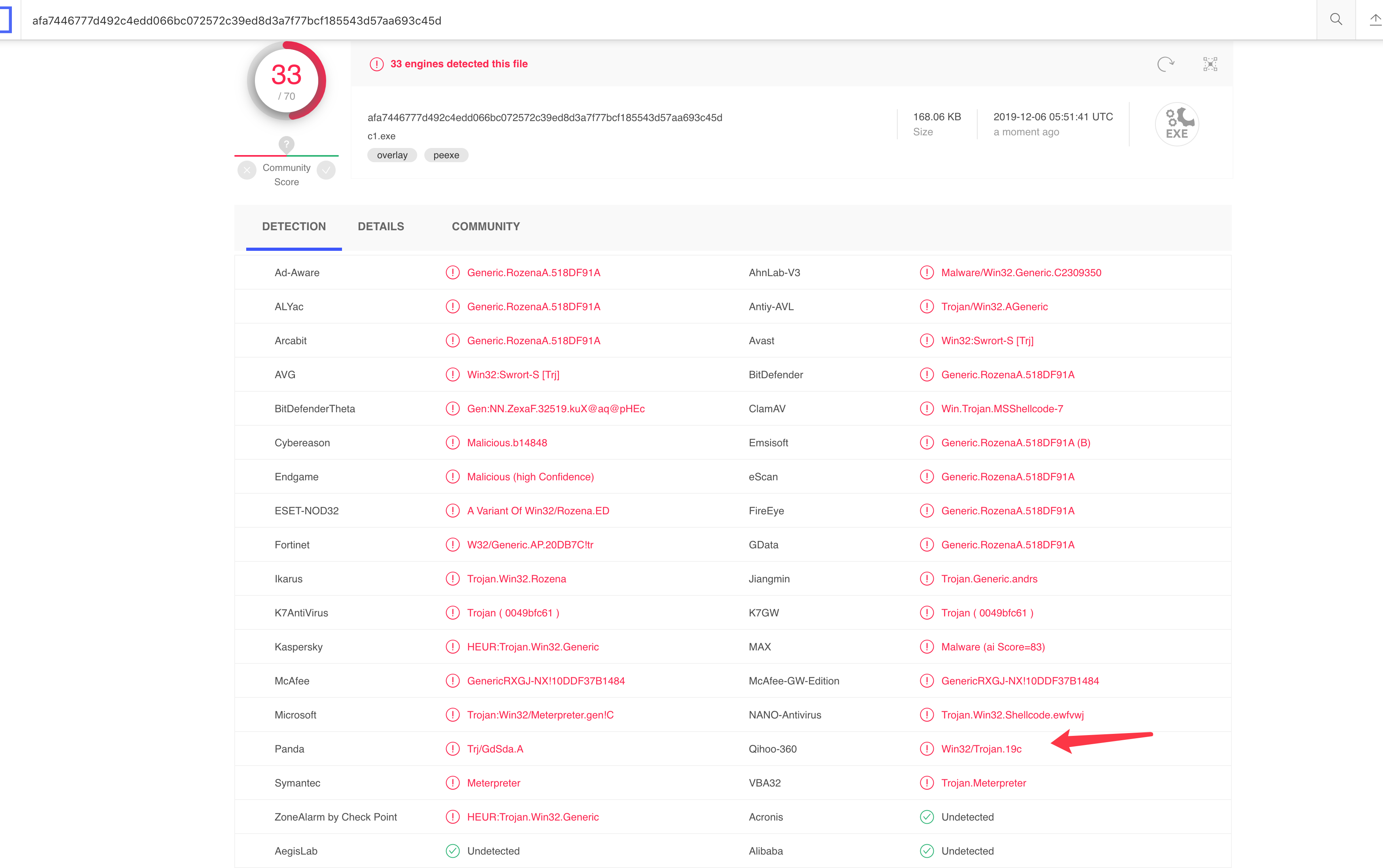
Task: Click the 2019-12-06 05:51:41 UTC timestamp
Action: 1053,117
